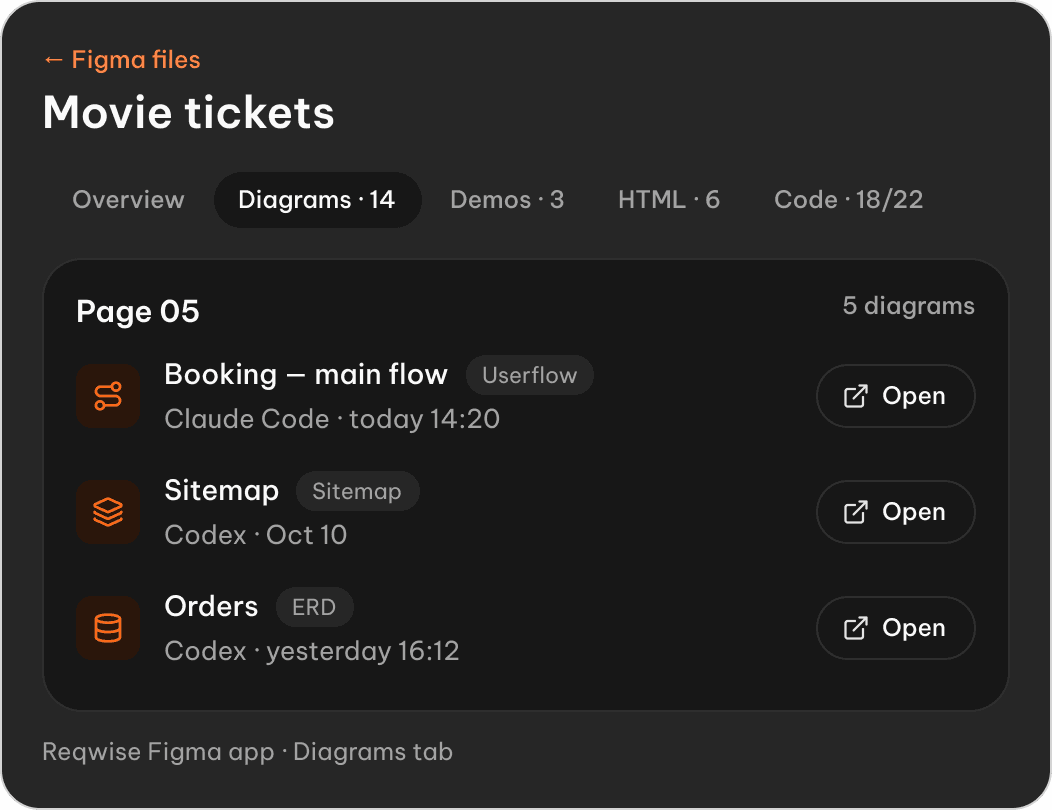Viewport: 1052px width, 810px height.
Task: Select the Diagrams · 14 tab
Action: click(x=317, y=200)
